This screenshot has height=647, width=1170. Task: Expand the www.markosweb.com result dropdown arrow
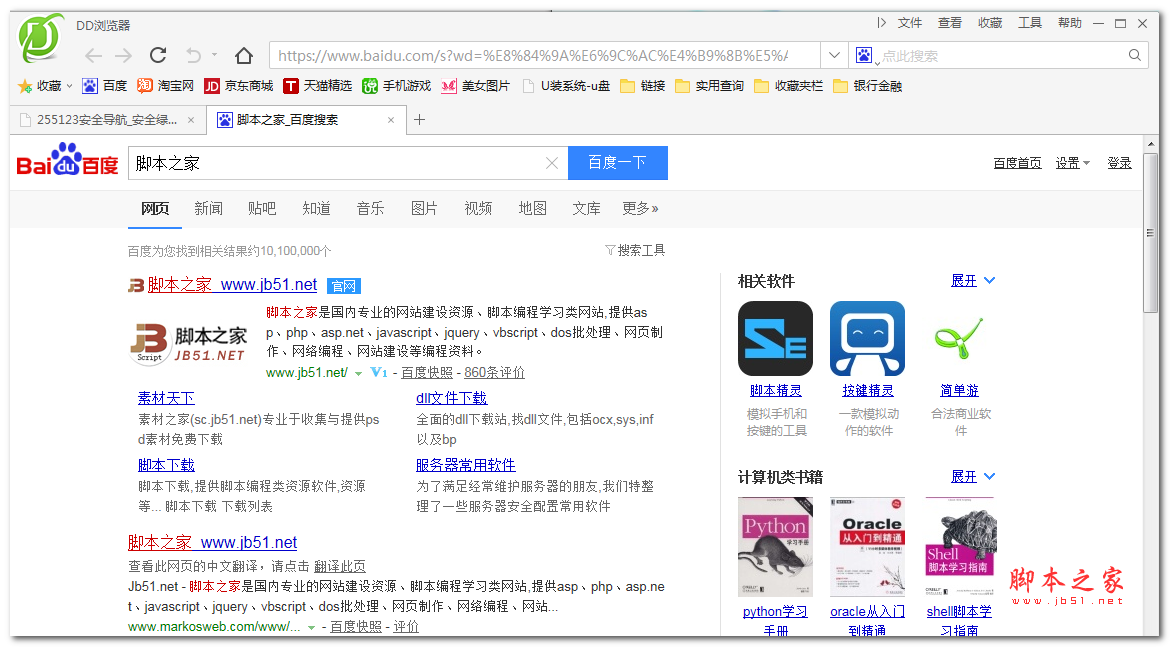pyautogui.click(x=311, y=628)
